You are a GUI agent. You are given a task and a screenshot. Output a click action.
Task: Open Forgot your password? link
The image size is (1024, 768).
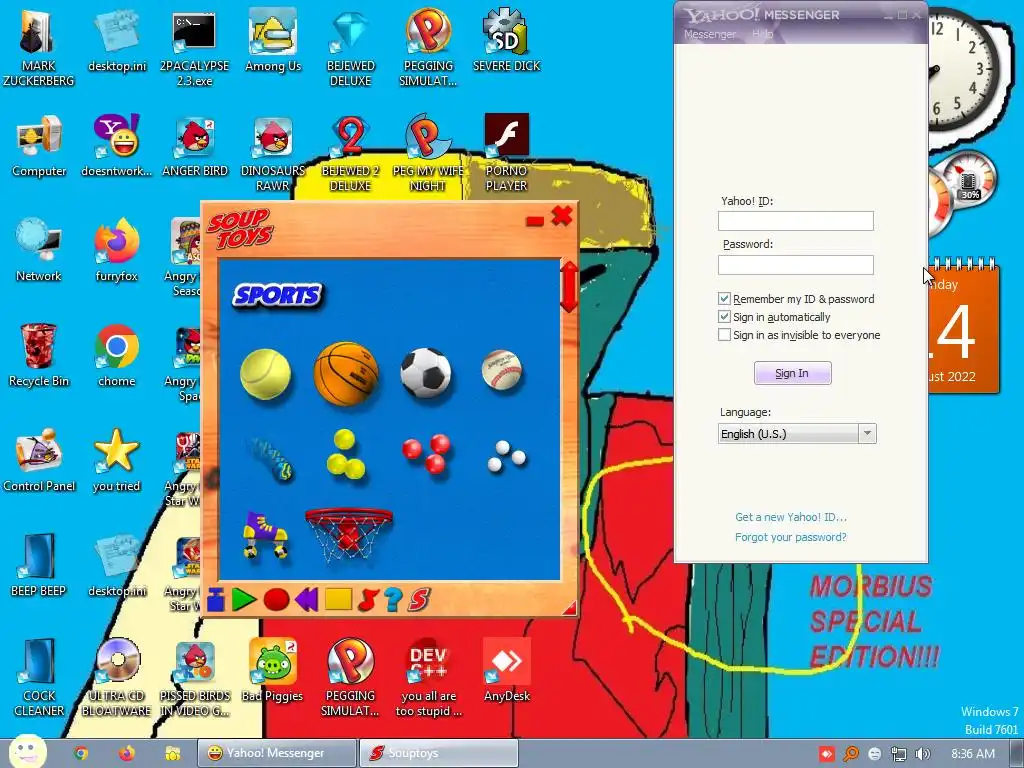791,537
